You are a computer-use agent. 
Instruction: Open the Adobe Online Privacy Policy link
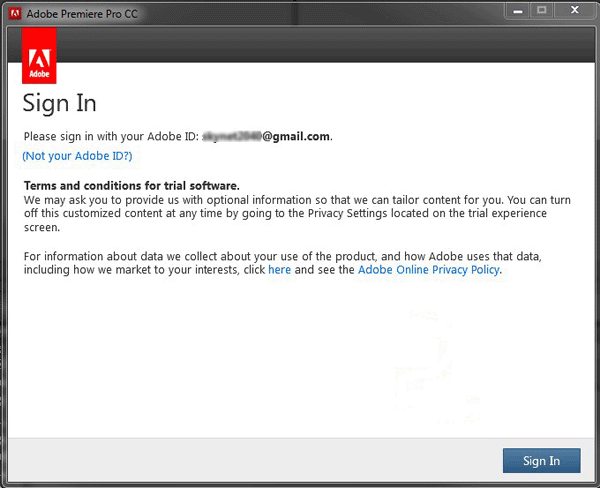tap(429, 270)
